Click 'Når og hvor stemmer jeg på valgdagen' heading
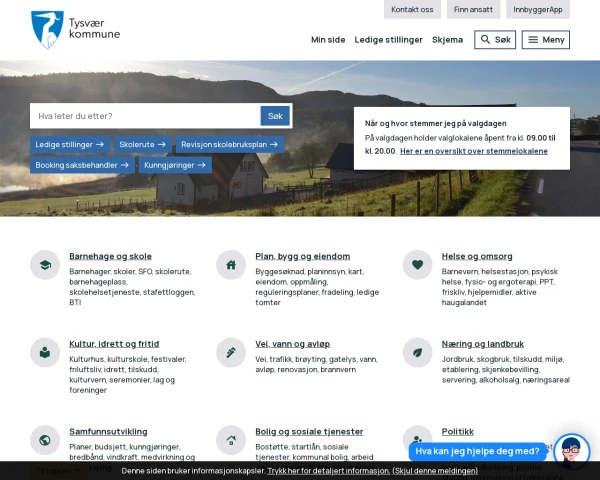Screen dimensions: 600x480 (x=435, y=124)
